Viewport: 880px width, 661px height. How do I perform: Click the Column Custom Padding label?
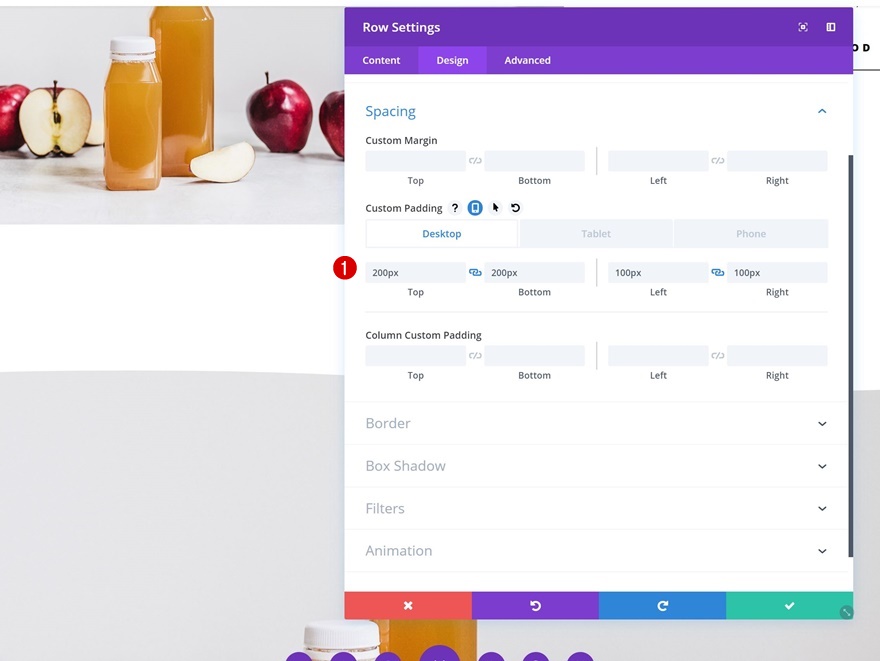coord(424,335)
